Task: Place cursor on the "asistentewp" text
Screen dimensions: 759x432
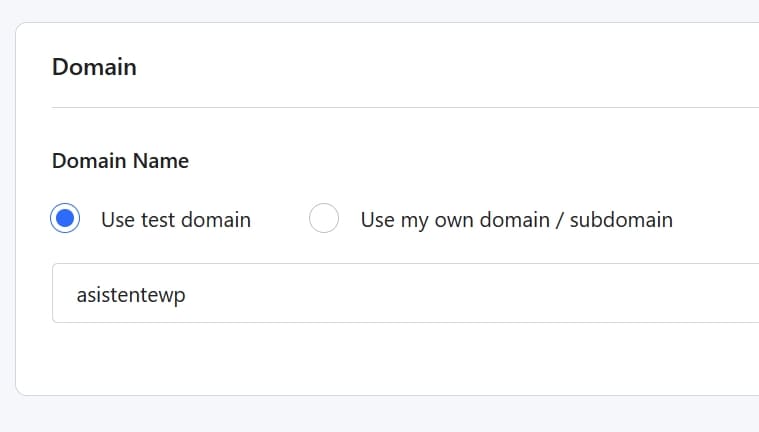Action: point(131,294)
